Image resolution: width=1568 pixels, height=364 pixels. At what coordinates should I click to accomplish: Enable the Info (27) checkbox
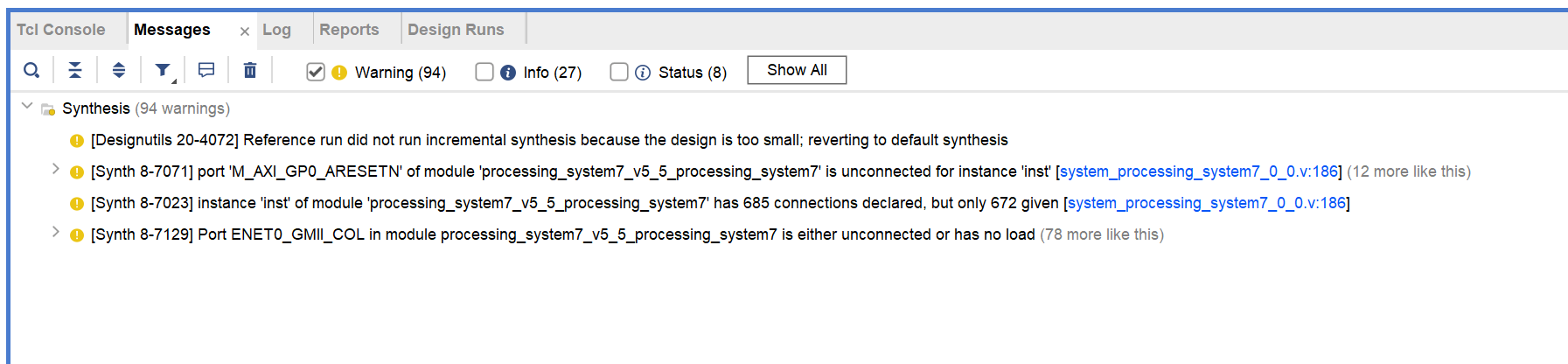[484, 72]
